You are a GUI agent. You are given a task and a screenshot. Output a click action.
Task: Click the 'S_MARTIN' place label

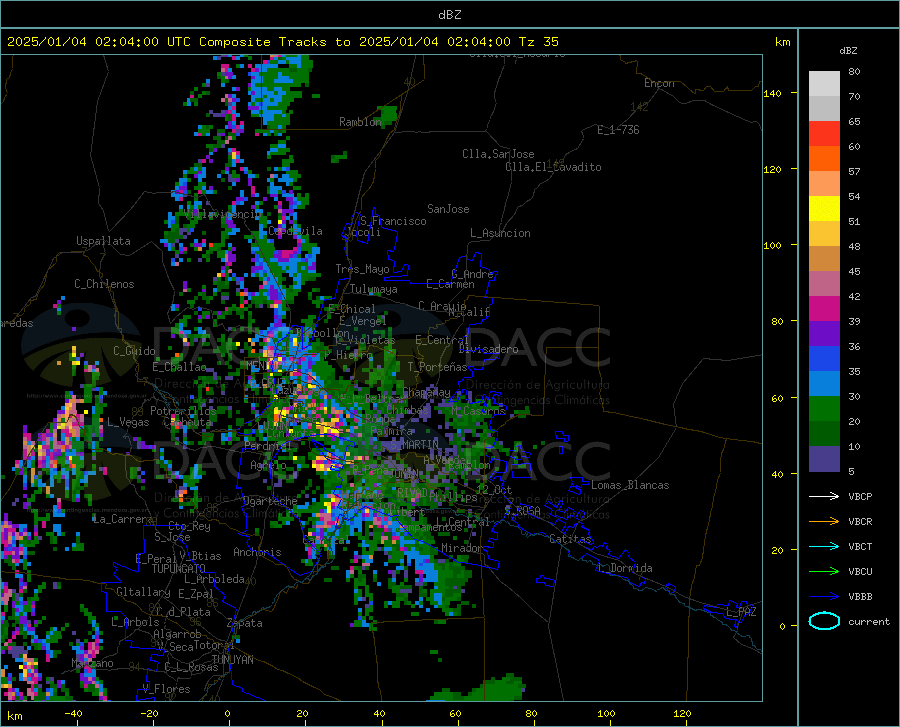click(414, 445)
